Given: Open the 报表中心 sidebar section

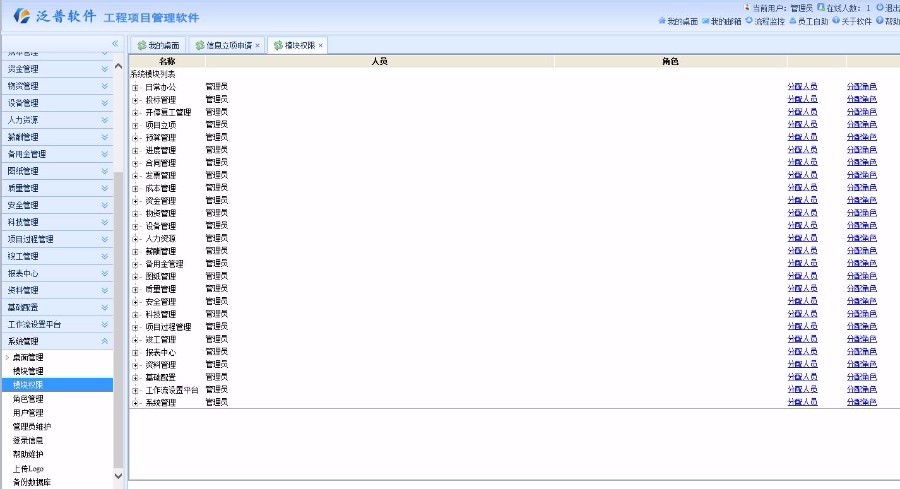Looking at the screenshot, I should pyautogui.click(x=57, y=273).
